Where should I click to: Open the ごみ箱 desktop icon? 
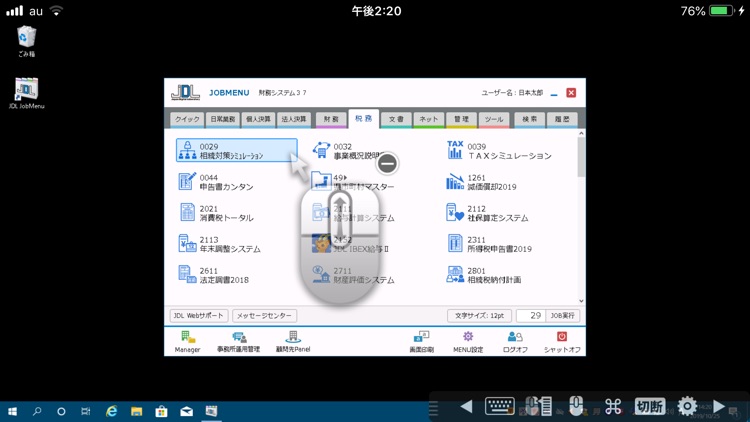(x=26, y=42)
